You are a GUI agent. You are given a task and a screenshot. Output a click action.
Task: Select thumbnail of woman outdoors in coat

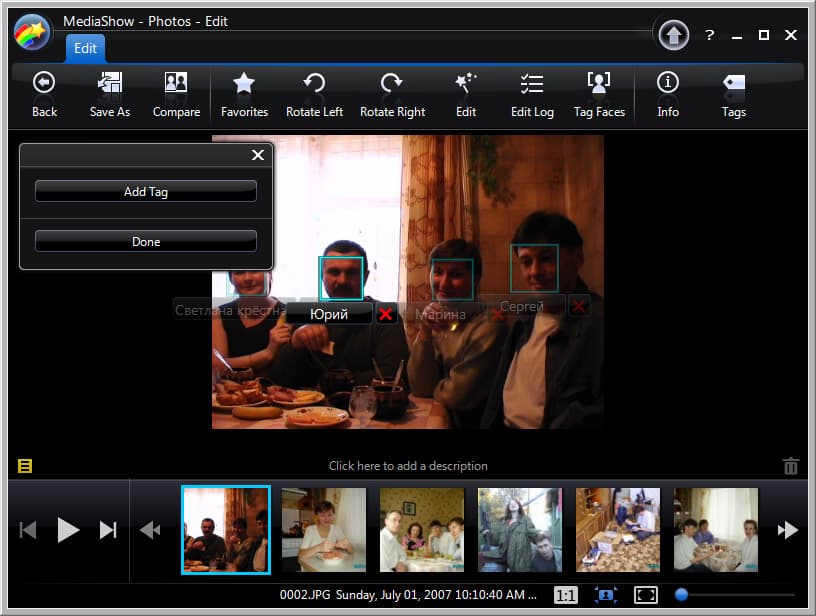pyautogui.click(x=520, y=530)
